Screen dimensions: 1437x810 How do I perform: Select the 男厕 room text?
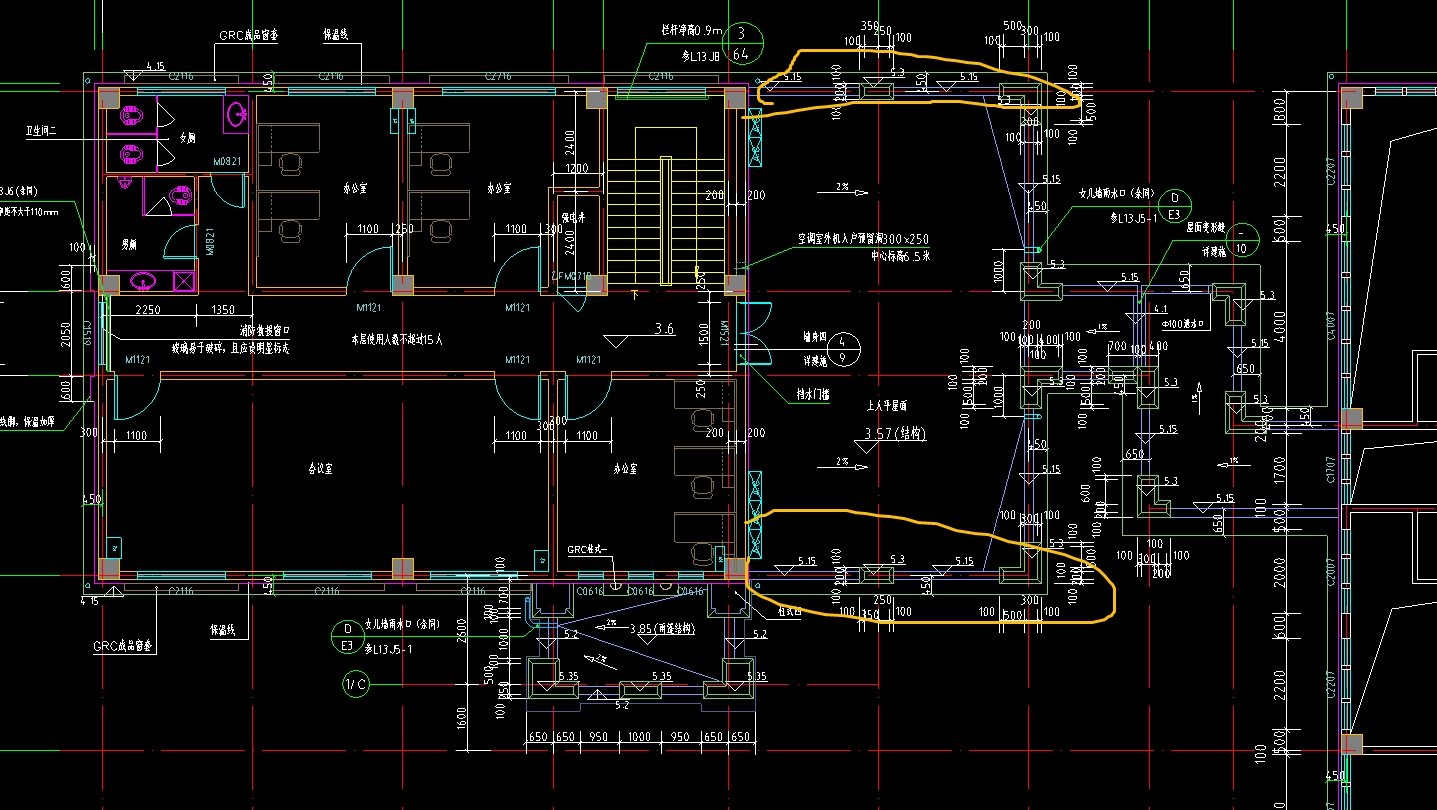coord(129,243)
